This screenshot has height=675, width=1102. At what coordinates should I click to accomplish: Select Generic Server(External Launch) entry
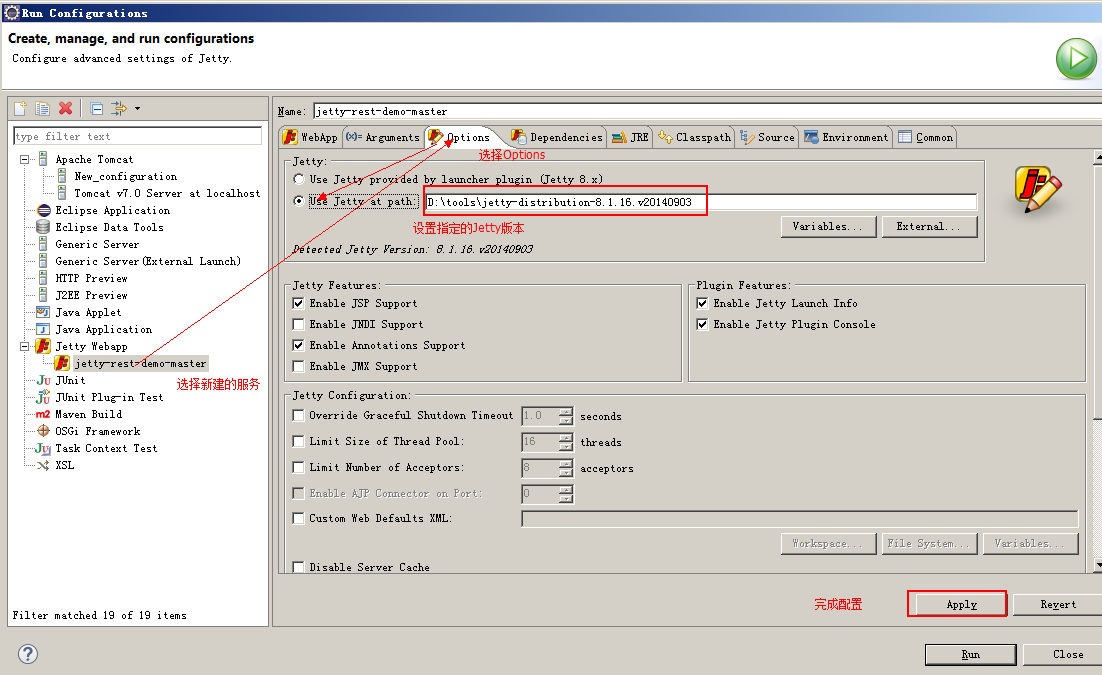pos(148,262)
